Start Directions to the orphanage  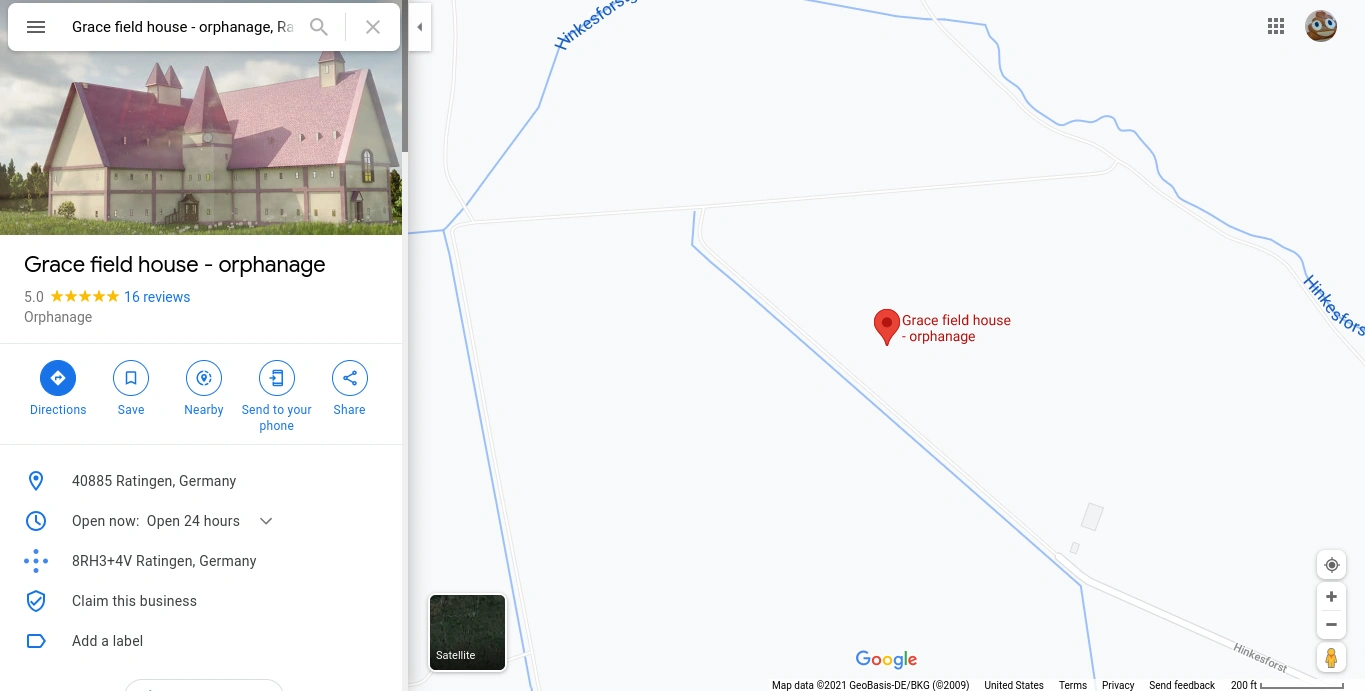(58, 388)
